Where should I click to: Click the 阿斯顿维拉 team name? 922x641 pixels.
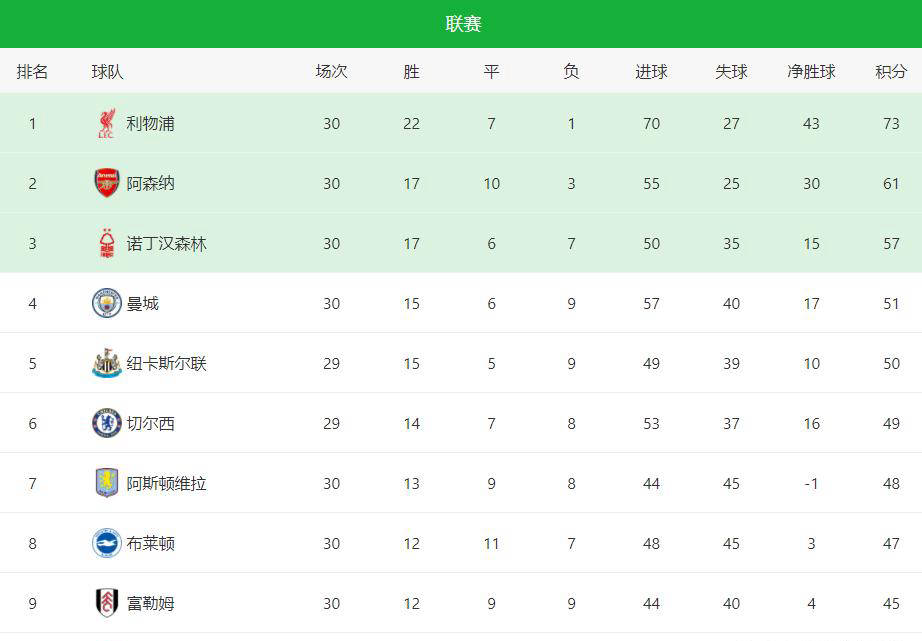click(x=166, y=484)
